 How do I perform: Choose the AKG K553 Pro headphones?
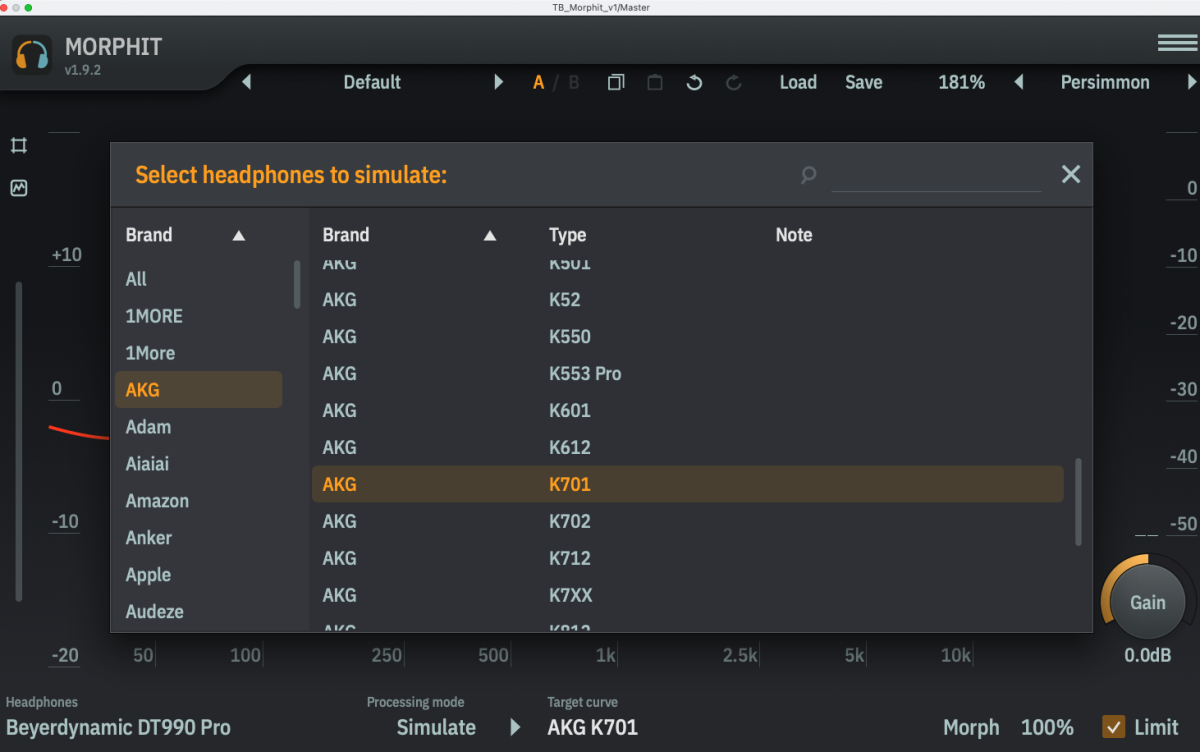coord(687,374)
